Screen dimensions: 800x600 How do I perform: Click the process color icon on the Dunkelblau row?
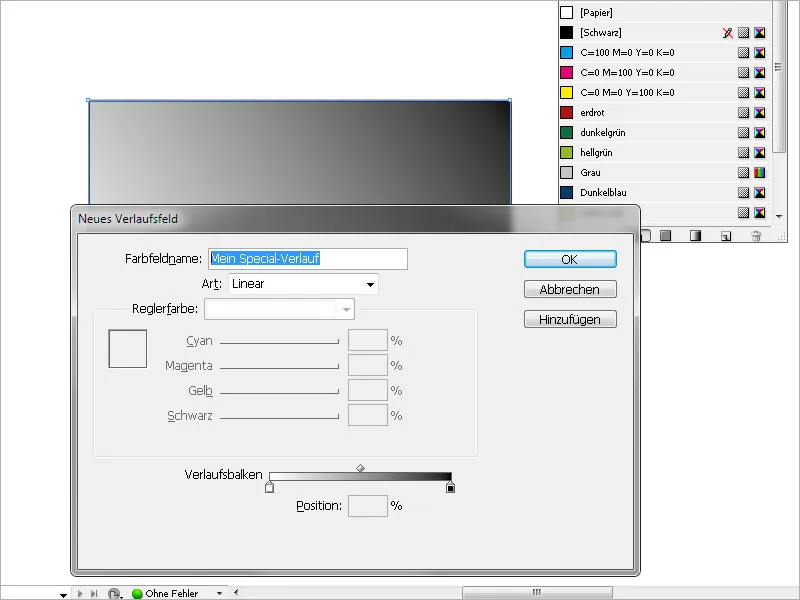click(743, 192)
